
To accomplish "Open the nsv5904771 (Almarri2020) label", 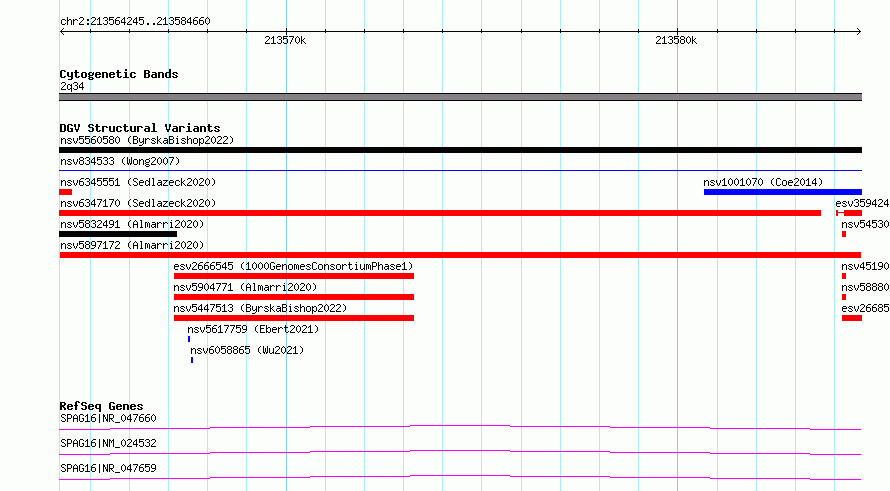I will [245, 287].
